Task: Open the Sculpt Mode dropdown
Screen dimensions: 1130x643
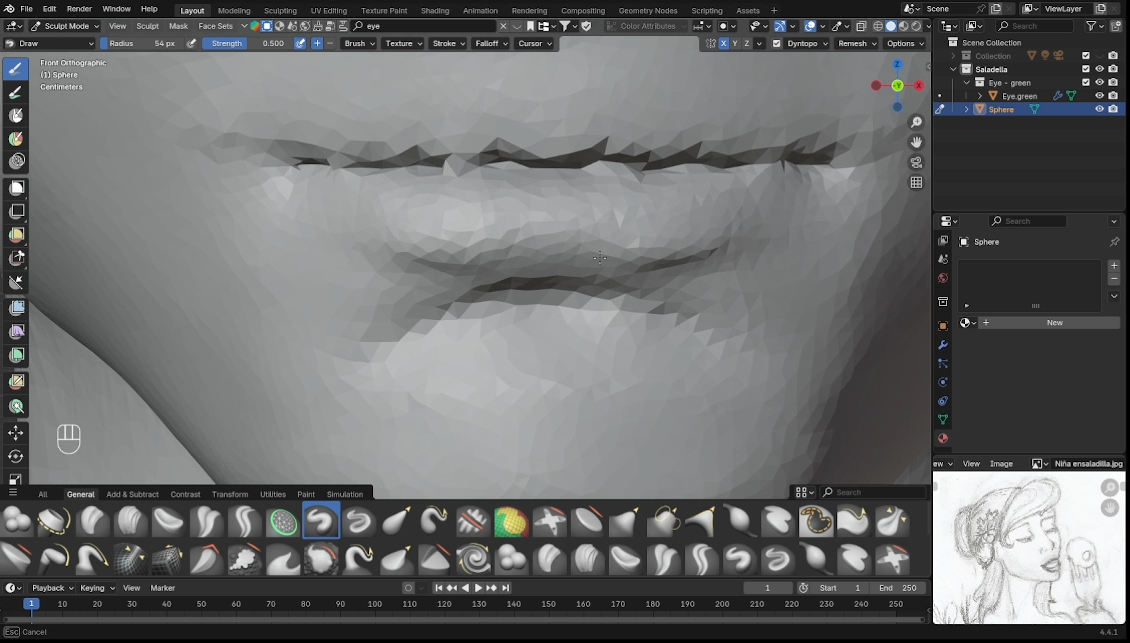Action: pos(65,26)
